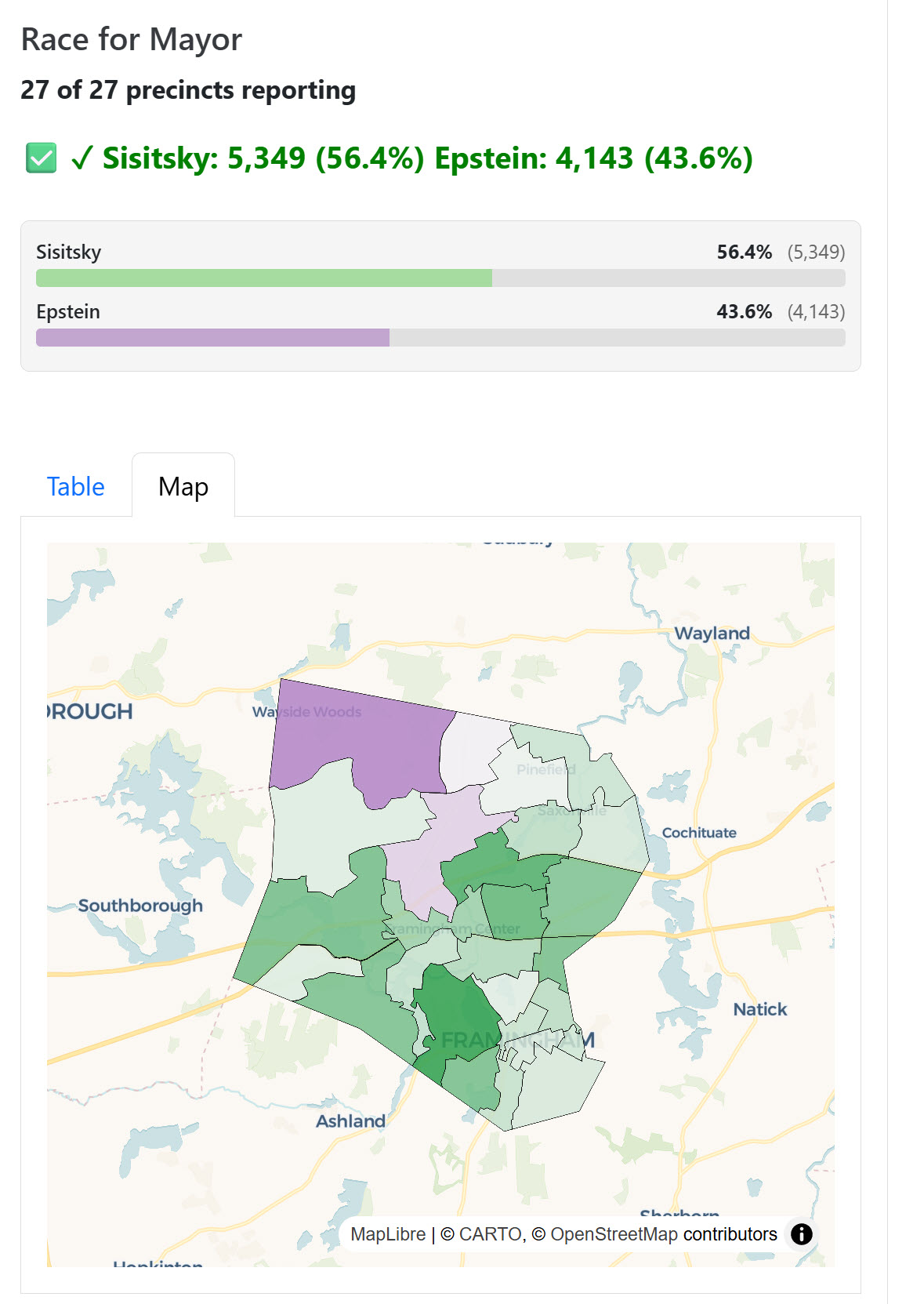The image size is (924, 1304).
Task: Select the Map tab
Action: point(183,486)
